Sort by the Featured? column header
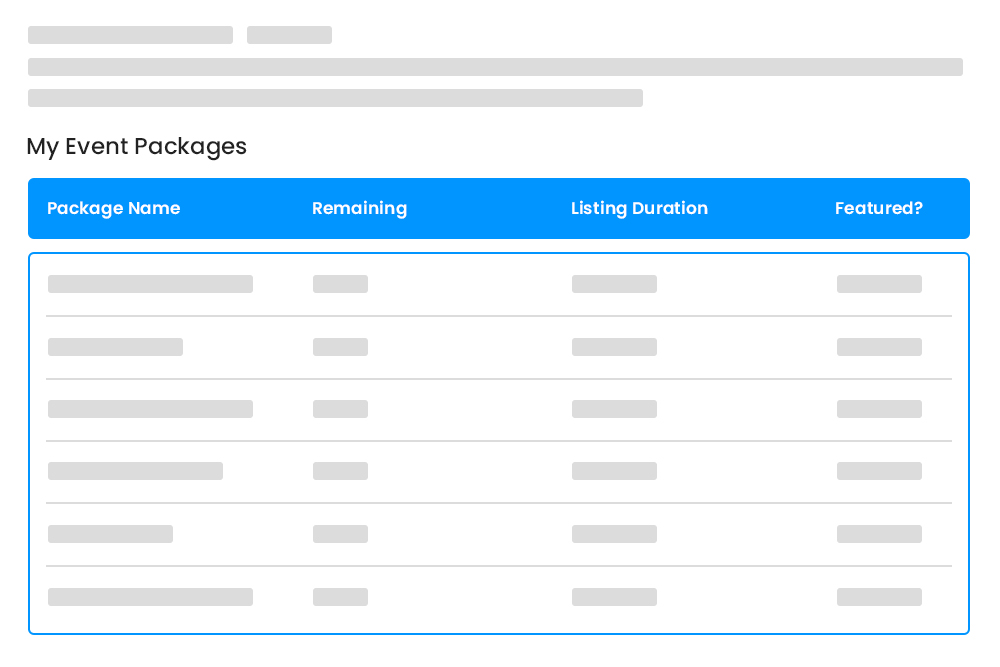The height and width of the screenshot is (667, 1000). (879, 208)
